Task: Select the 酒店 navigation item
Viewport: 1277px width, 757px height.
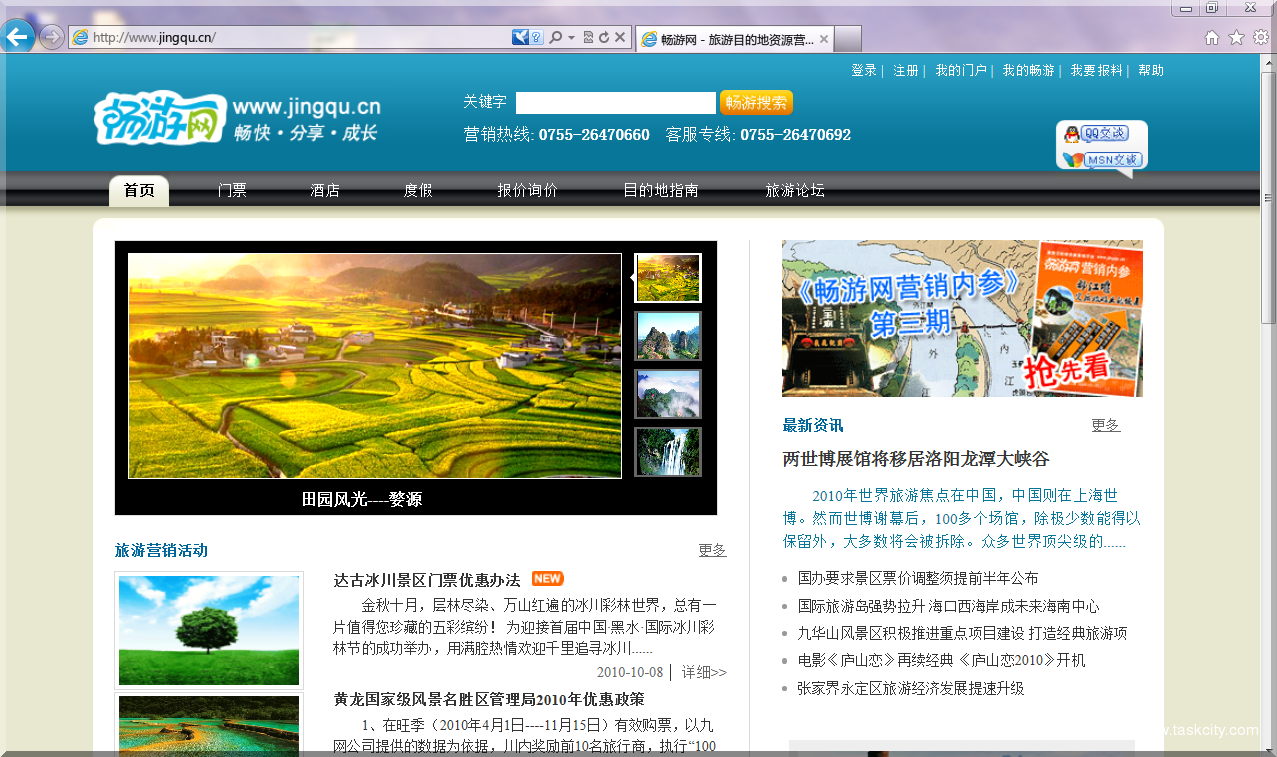Action: tap(325, 190)
